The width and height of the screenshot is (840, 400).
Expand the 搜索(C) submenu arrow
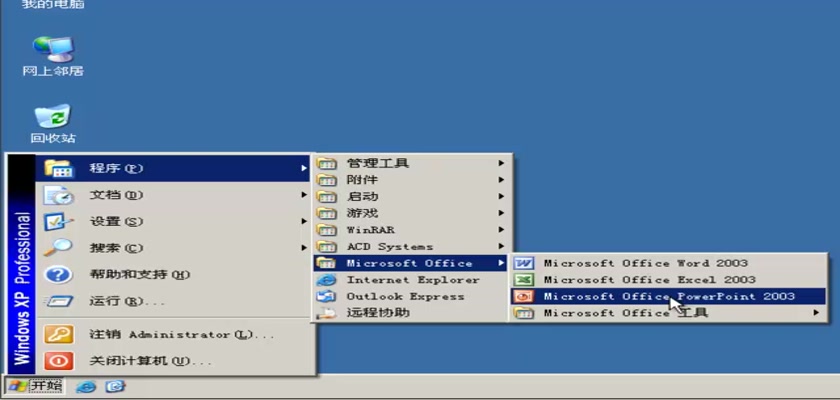(304, 247)
